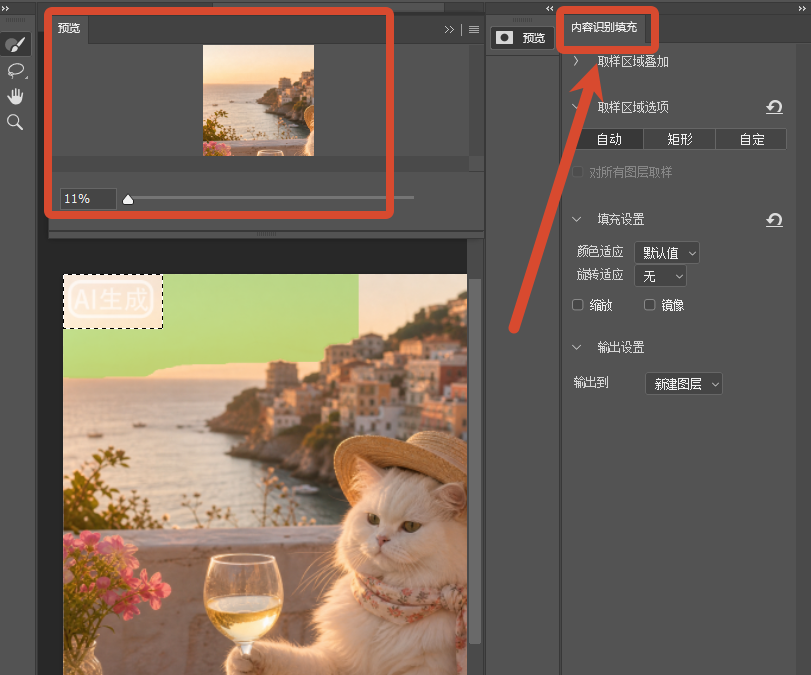The width and height of the screenshot is (811, 675).
Task: Click the canvas vertical scrollbar
Action: 474,460
